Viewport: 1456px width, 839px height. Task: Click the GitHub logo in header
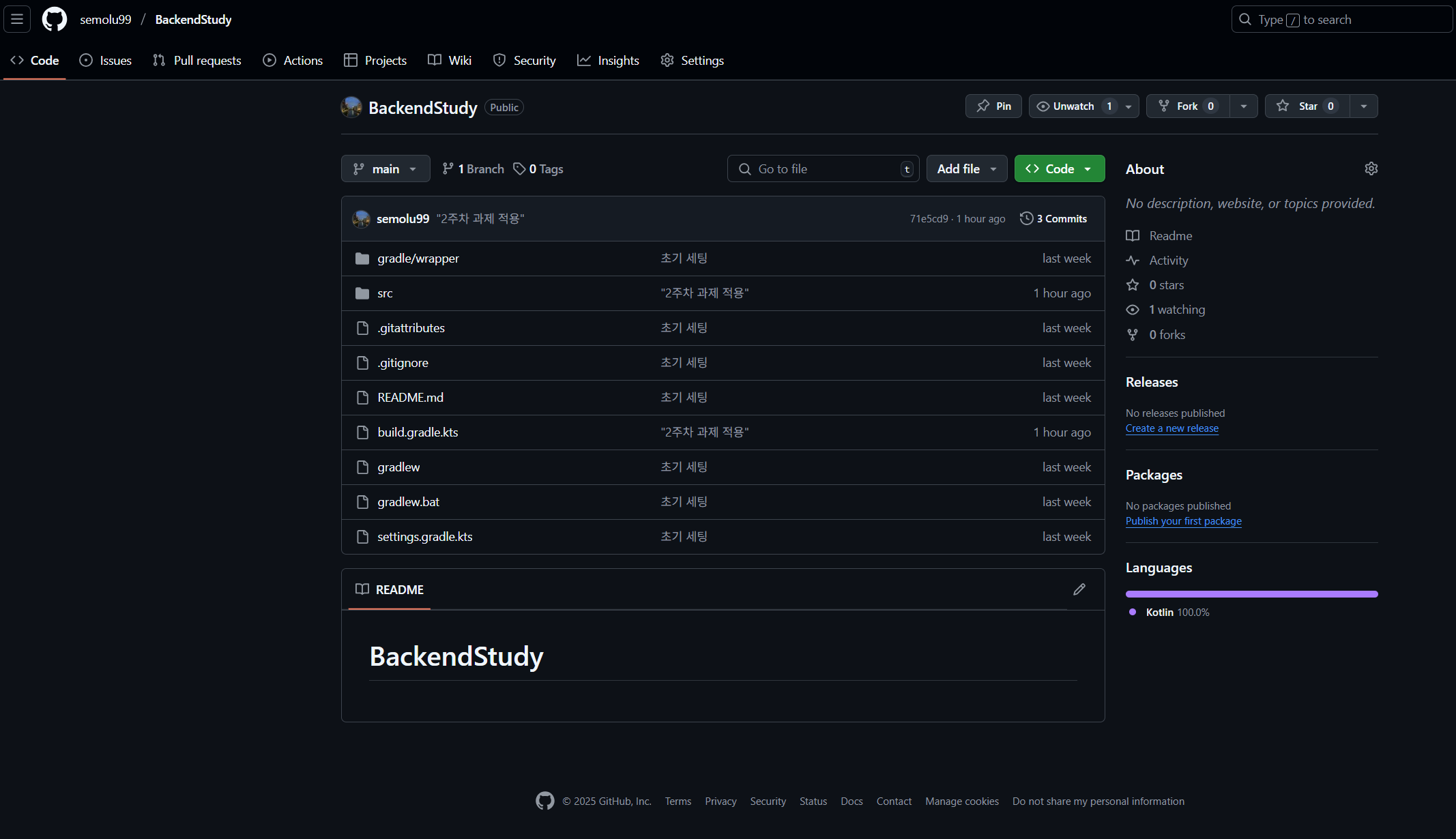pyautogui.click(x=55, y=19)
